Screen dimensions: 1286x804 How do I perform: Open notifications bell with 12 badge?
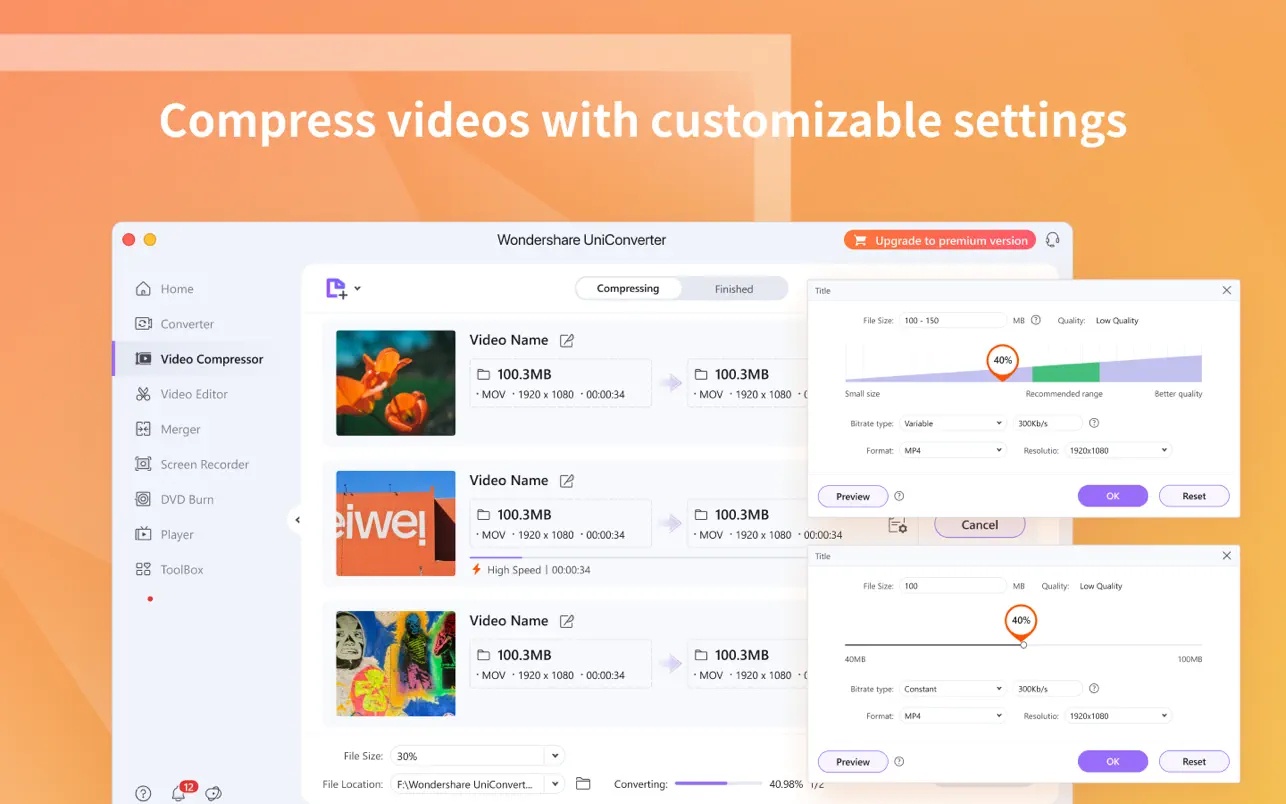tap(179, 793)
